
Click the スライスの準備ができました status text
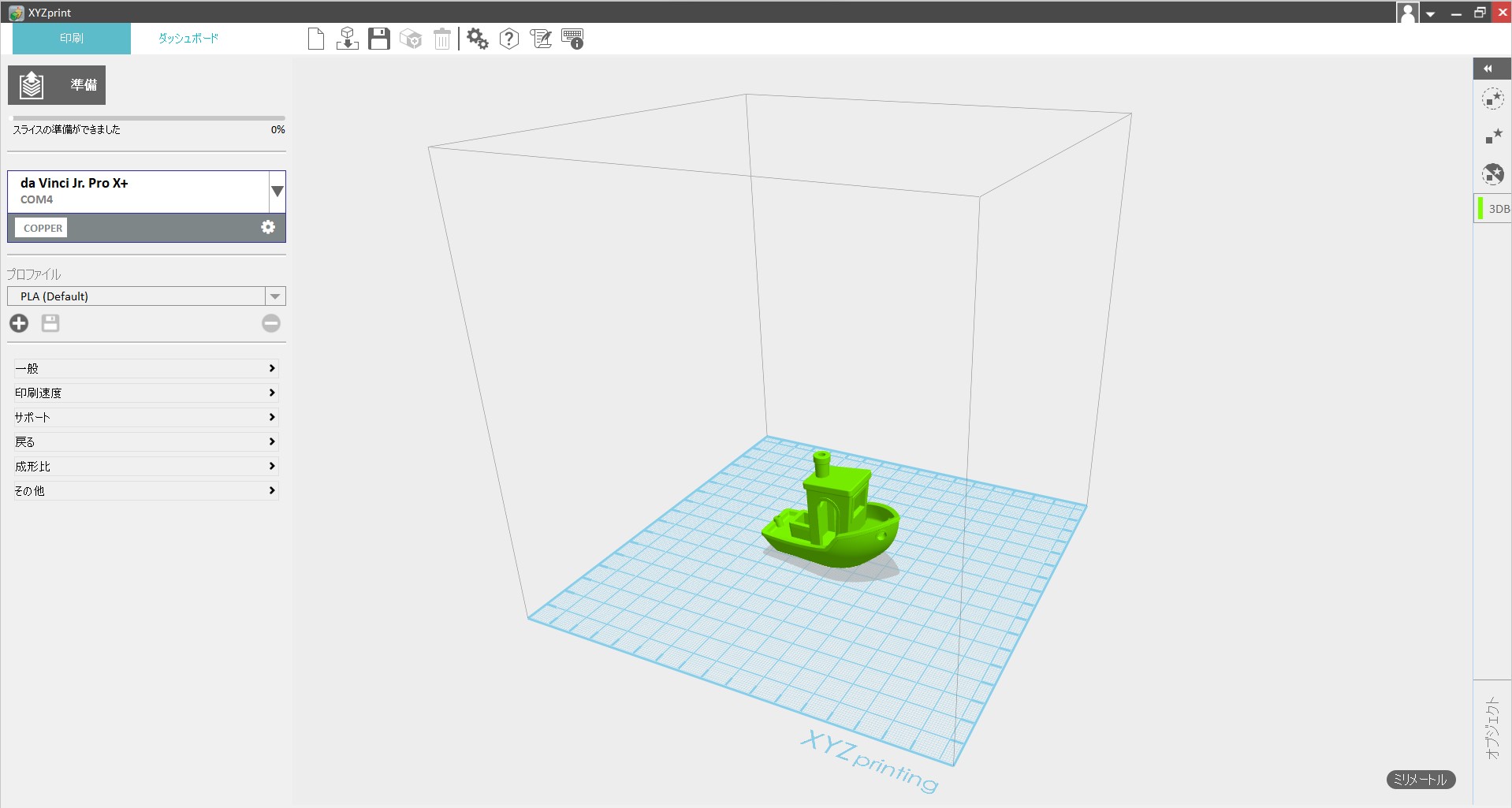tap(67, 129)
